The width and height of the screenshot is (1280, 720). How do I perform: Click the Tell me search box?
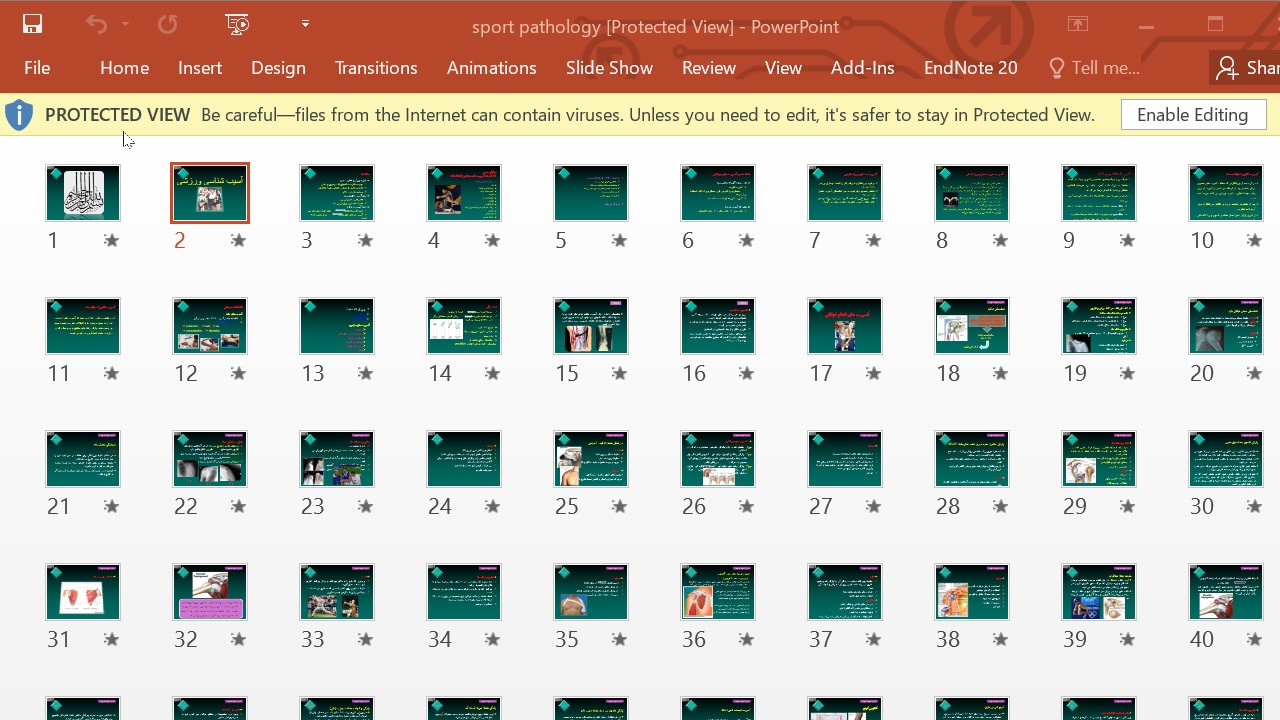point(1094,68)
